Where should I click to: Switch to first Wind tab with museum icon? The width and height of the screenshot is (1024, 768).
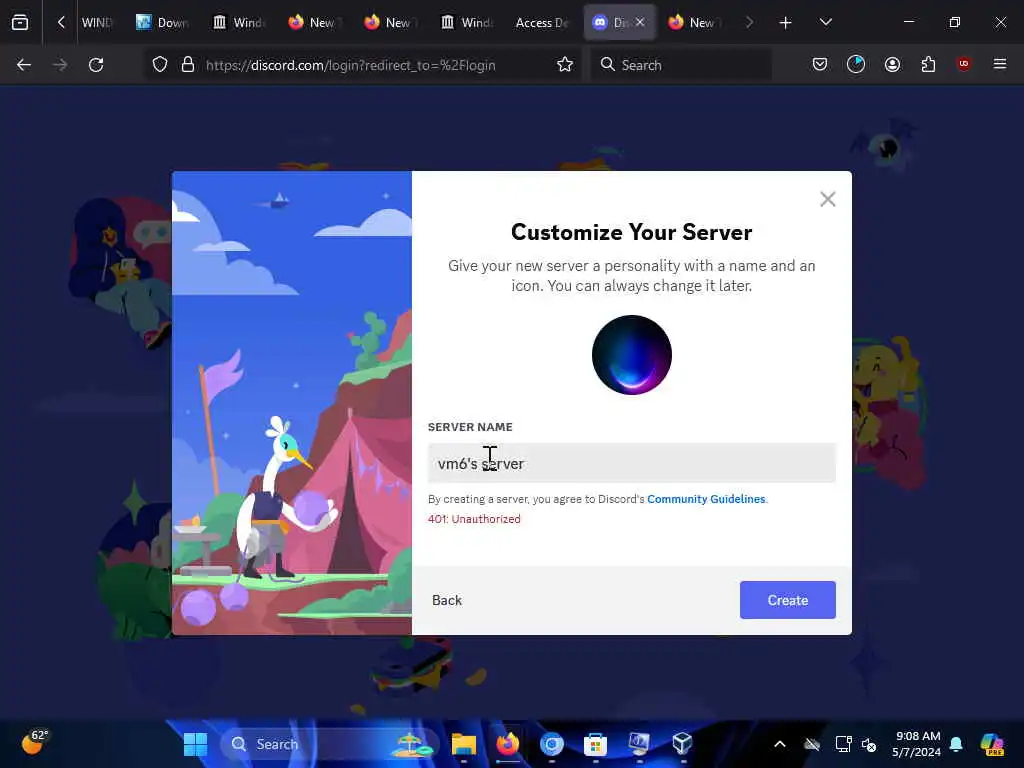pos(238,22)
